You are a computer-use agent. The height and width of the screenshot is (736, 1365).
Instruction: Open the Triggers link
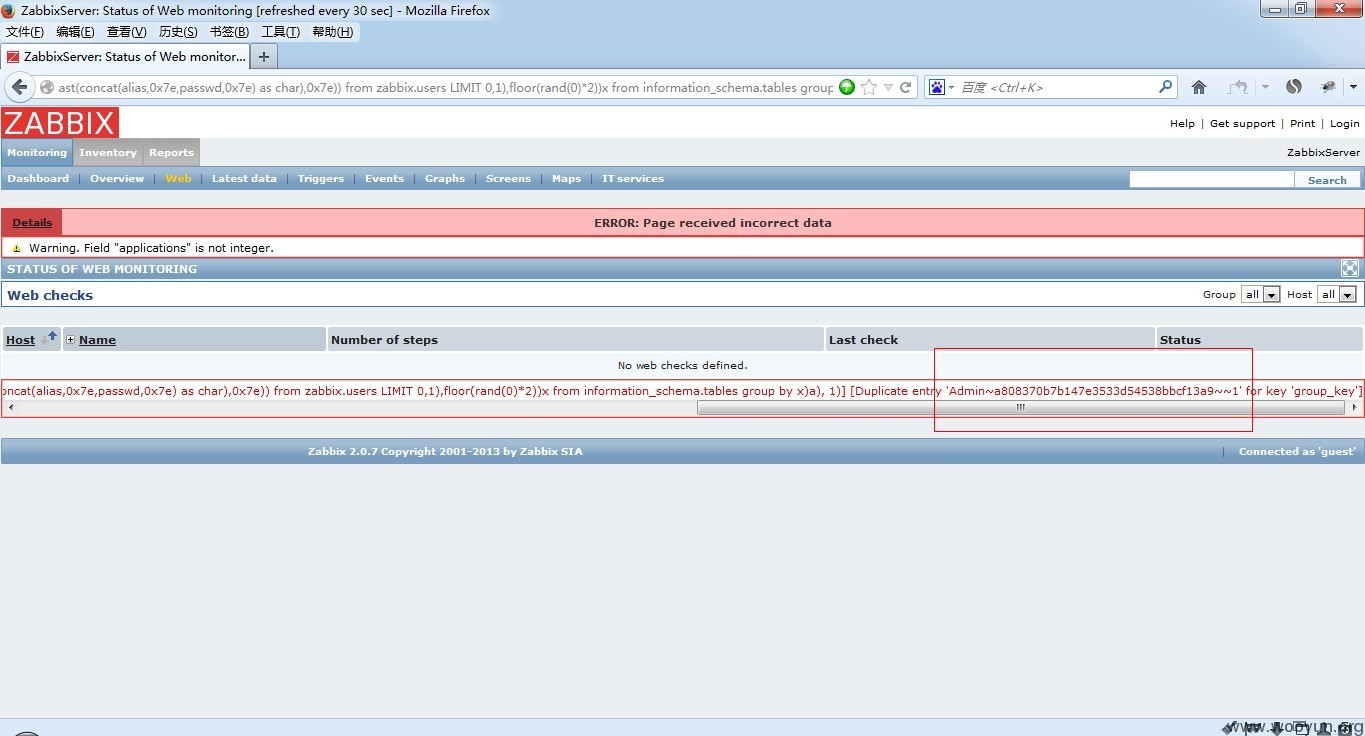pyautogui.click(x=321, y=179)
